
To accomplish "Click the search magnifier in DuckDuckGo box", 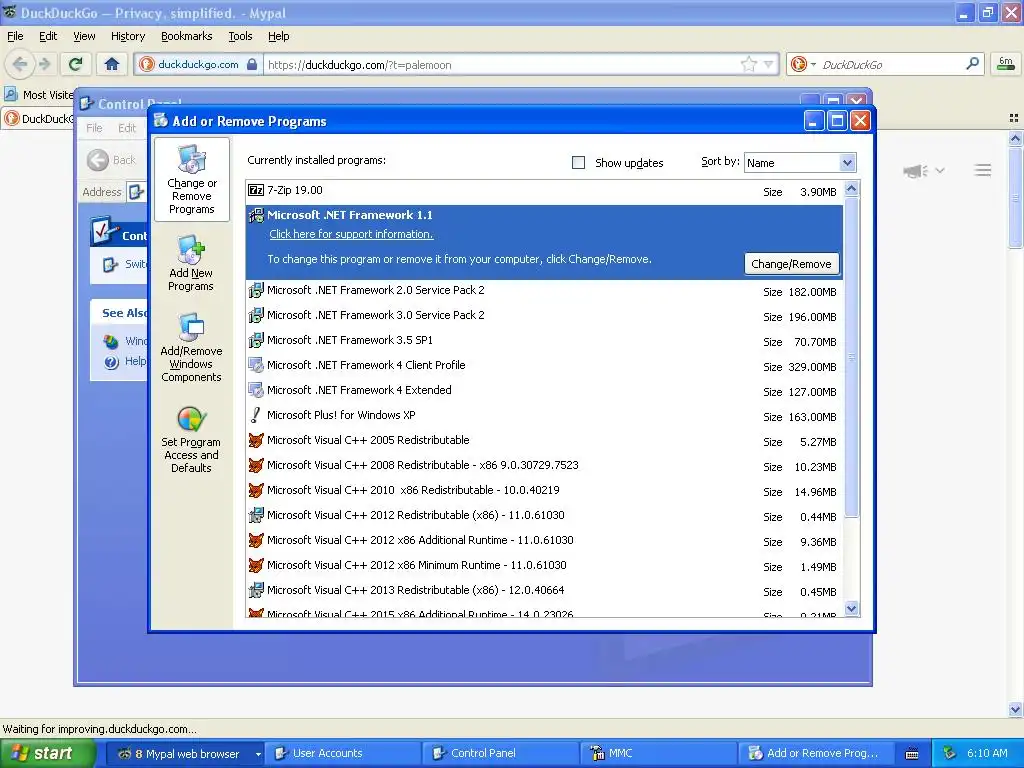I will point(972,64).
